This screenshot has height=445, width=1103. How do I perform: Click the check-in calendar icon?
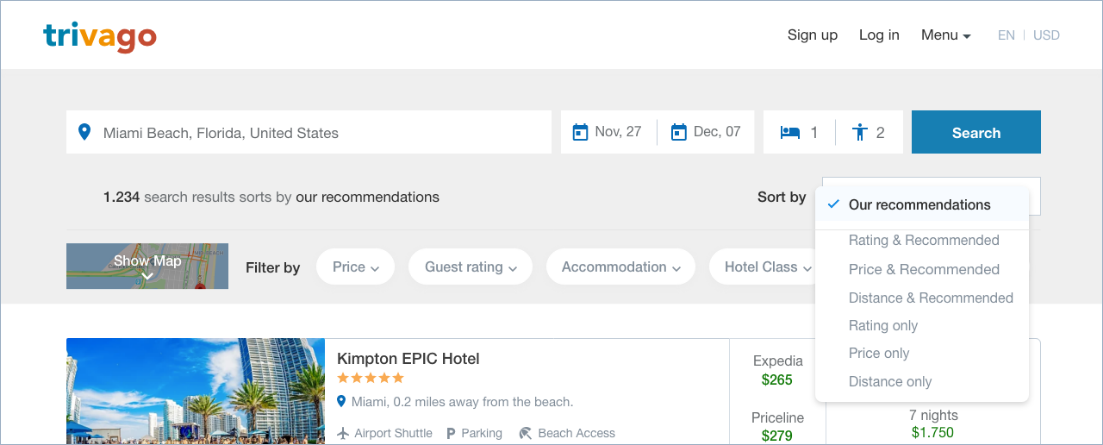click(580, 132)
